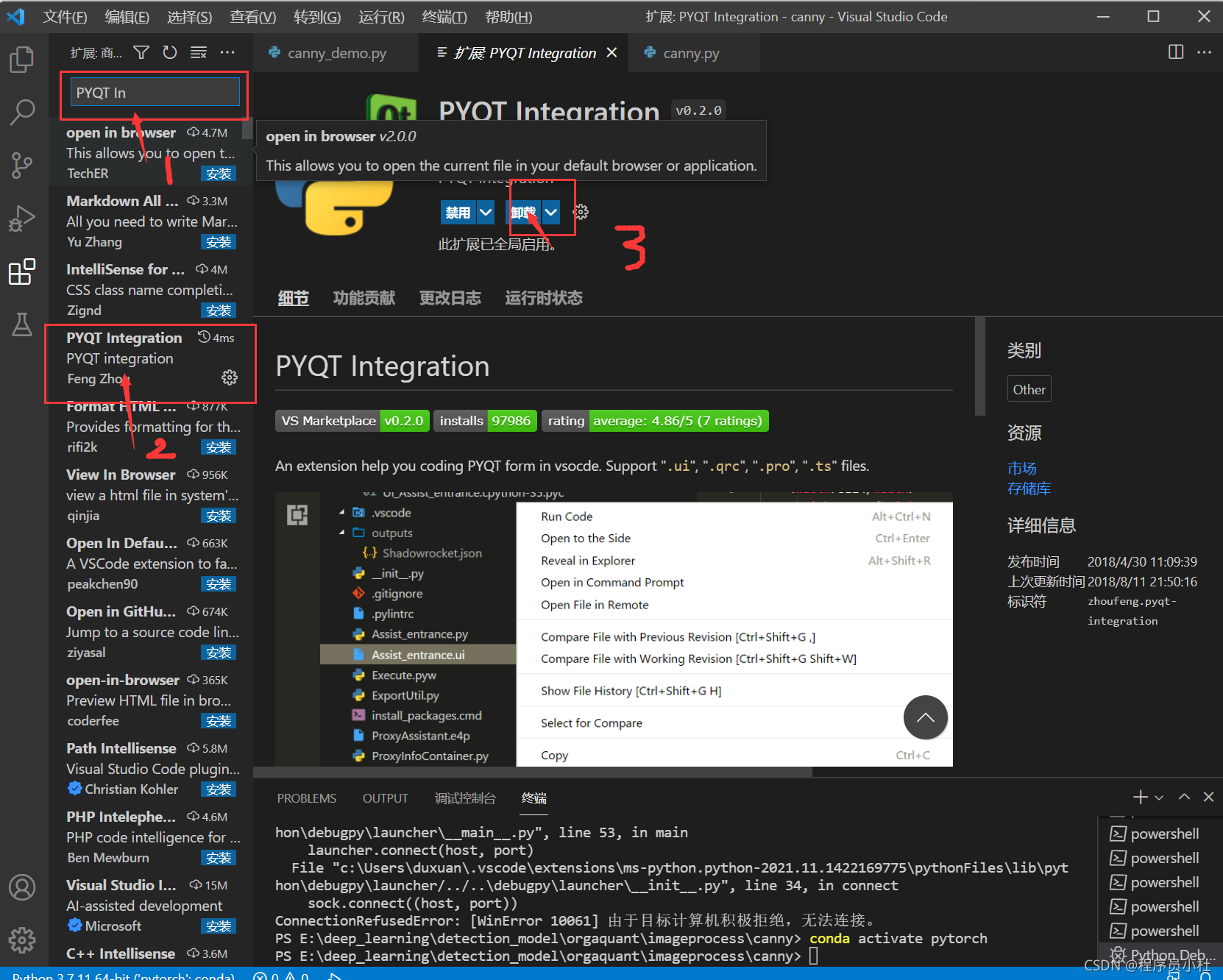Click errors and warnings count in status bar
This screenshot has width=1223, height=980.
click(281, 976)
